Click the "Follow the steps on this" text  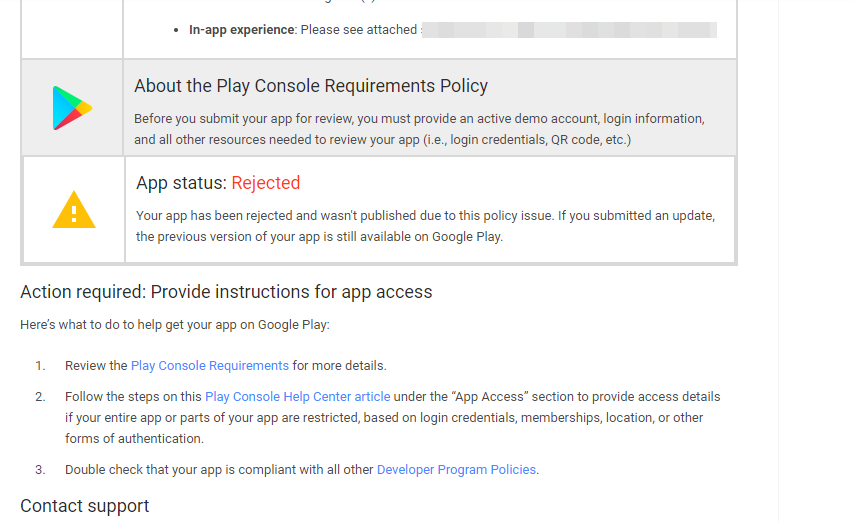click(x=133, y=397)
